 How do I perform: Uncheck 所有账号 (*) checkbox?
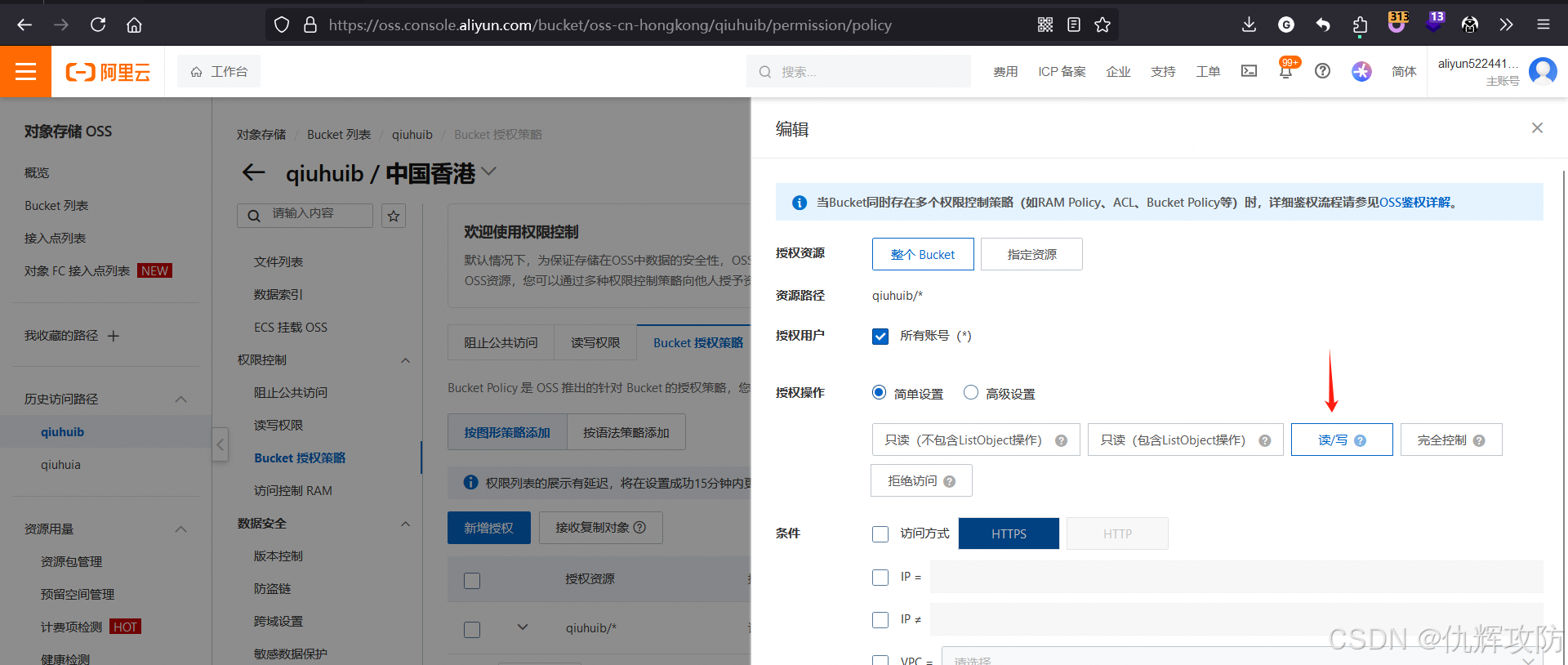(880, 336)
